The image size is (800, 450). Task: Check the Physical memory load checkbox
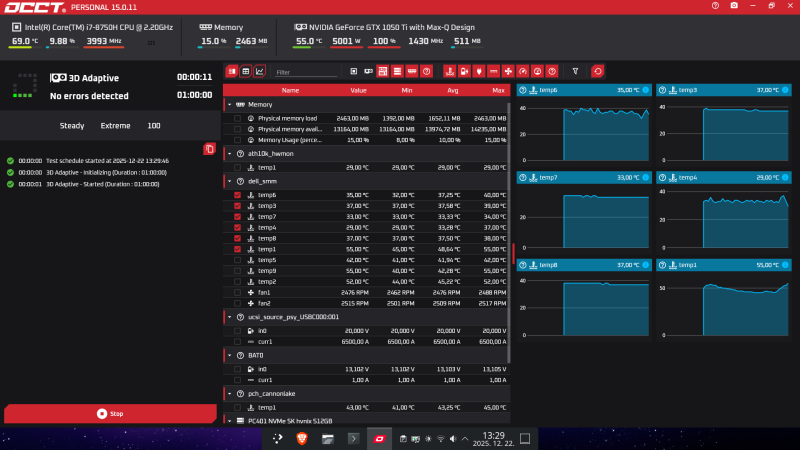click(x=237, y=118)
